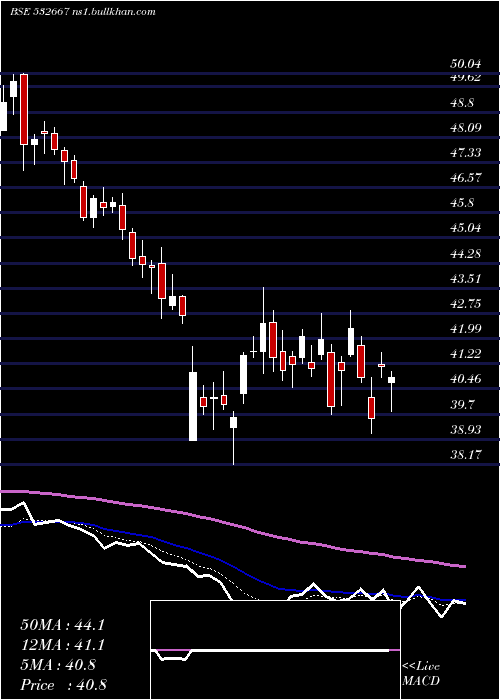Click the 38.17 price axis label
Image resolution: width=500 pixels, height=700 pixels.
click(466, 454)
